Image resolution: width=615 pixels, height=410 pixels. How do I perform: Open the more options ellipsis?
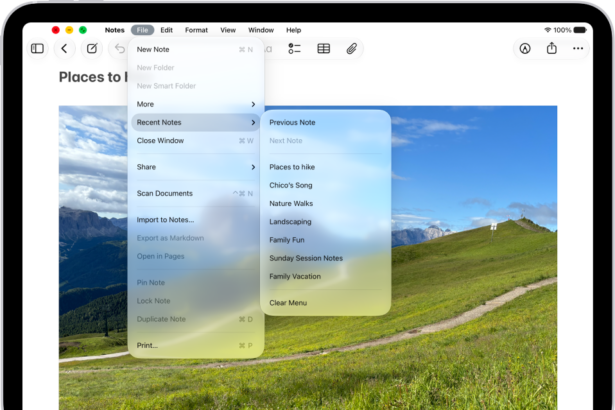[x=578, y=49]
